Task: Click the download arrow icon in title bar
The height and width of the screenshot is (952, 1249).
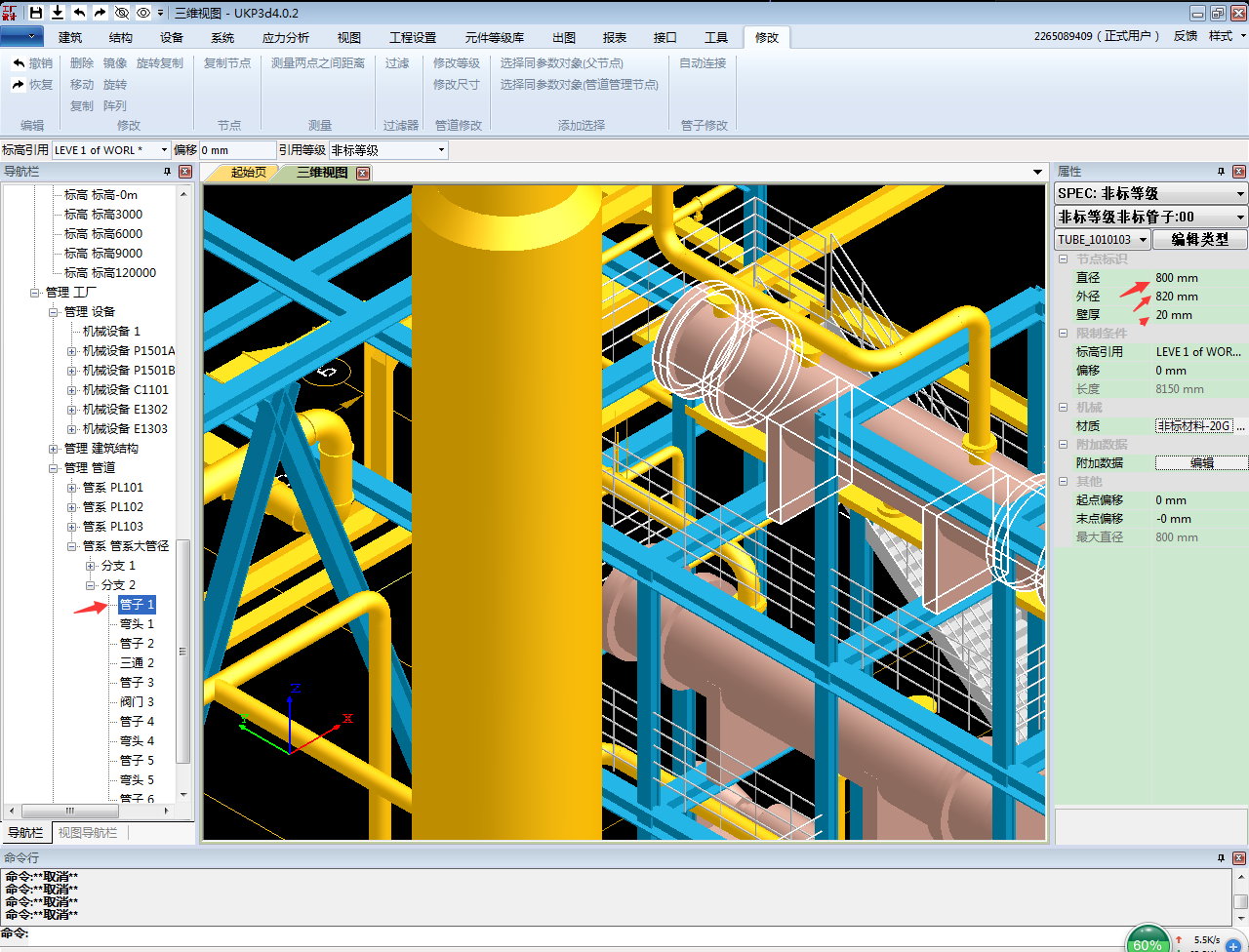Action: click(58, 13)
